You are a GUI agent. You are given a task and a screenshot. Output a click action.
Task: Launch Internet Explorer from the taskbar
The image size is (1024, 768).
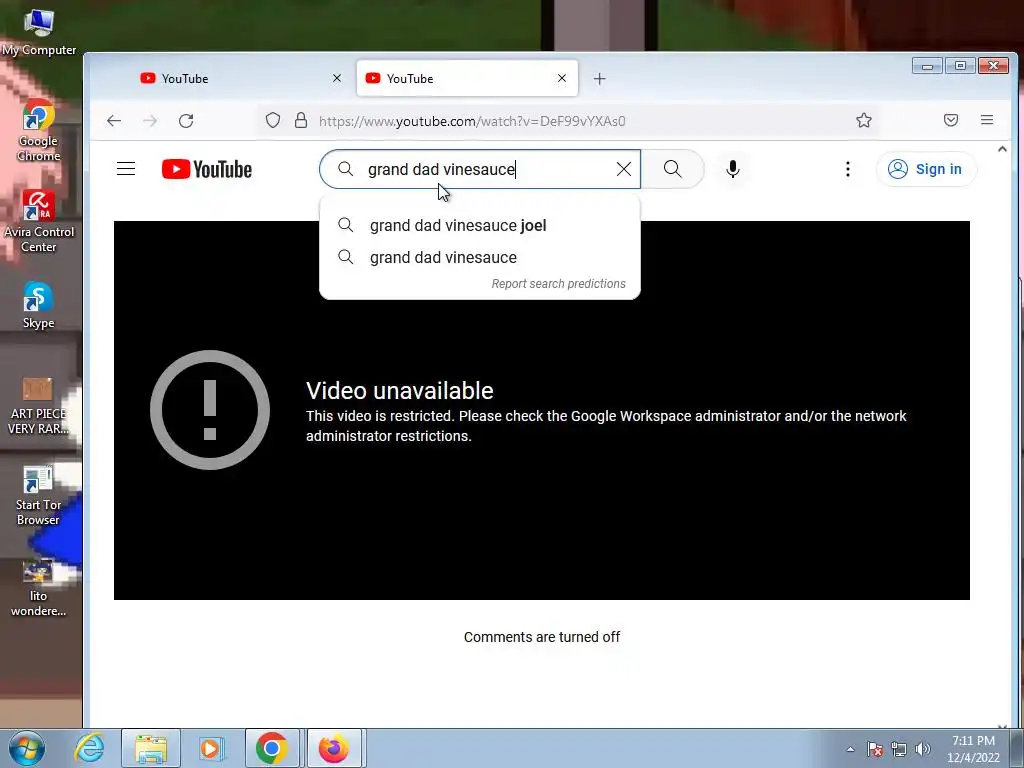pos(89,748)
